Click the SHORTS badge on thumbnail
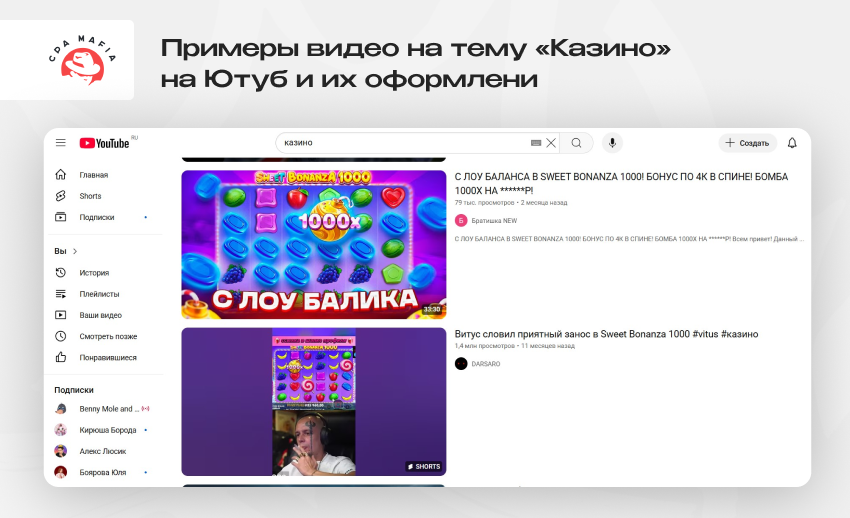 tap(424, 467)
